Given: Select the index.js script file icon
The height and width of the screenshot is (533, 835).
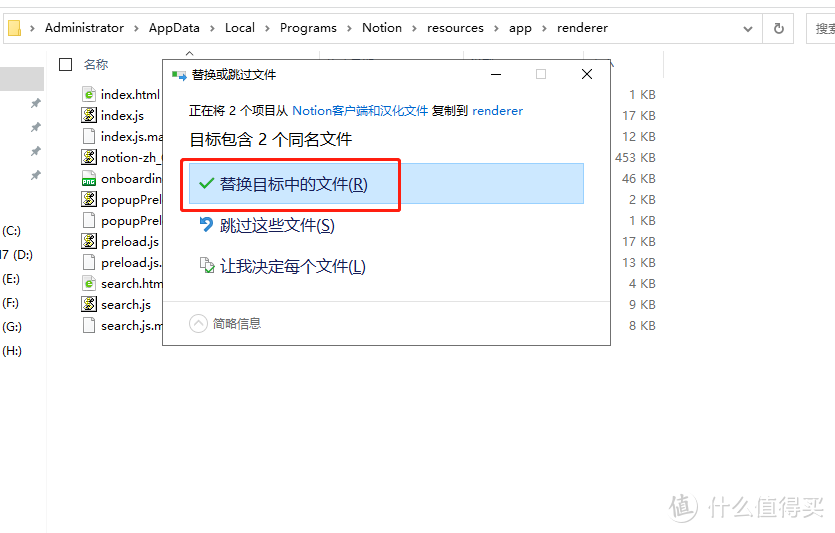Looking at the screenshot, I should point(89,115).
